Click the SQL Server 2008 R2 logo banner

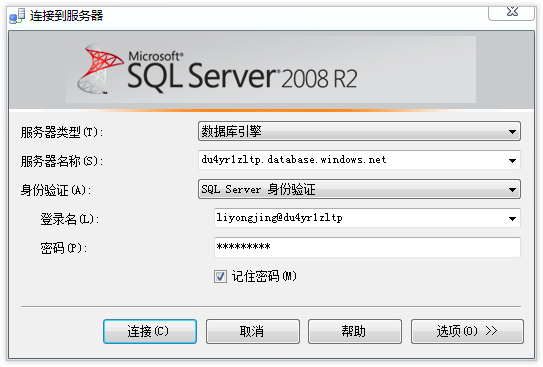271,70
